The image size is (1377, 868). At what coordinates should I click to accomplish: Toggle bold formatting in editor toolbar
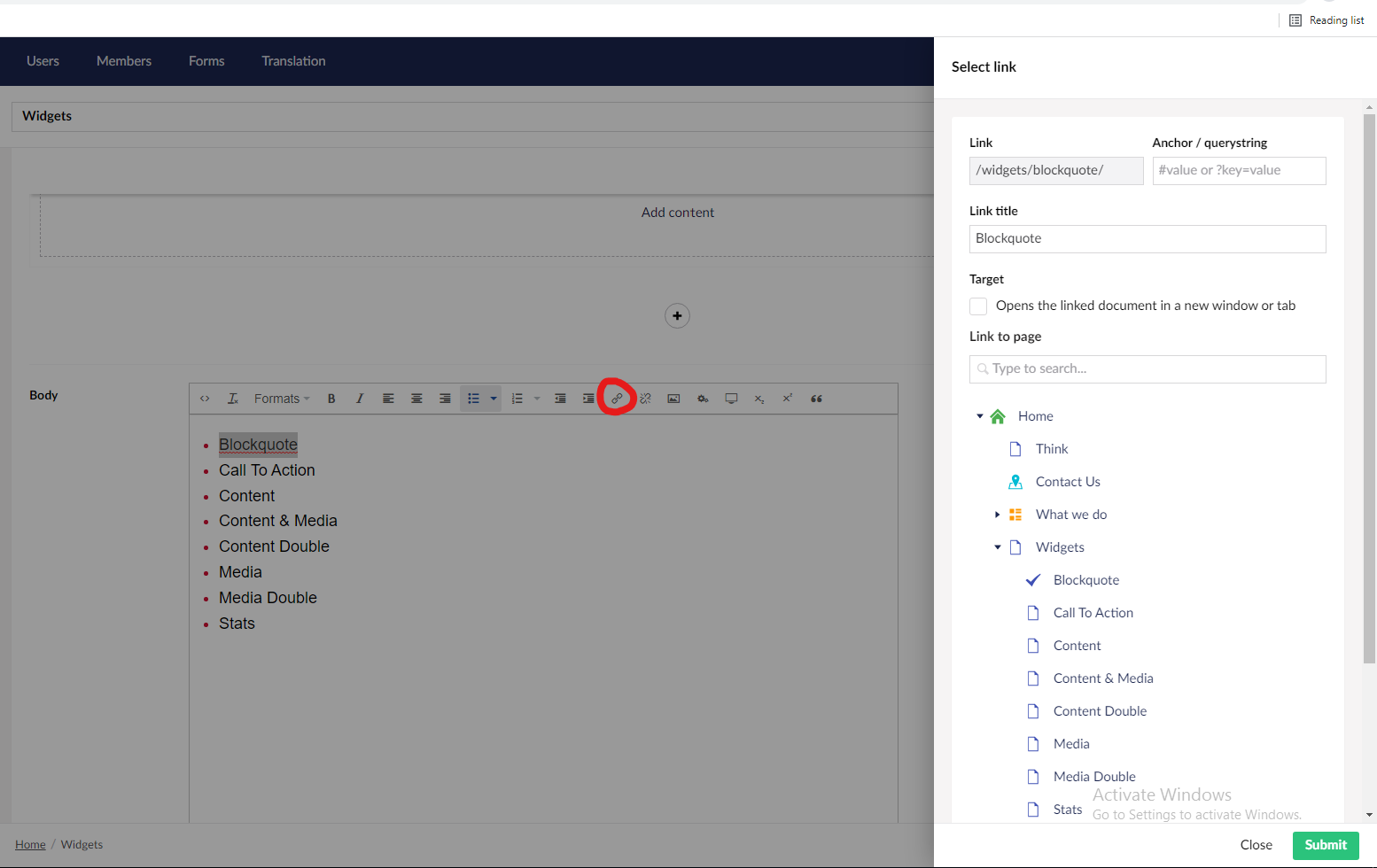tap(331, 399)
